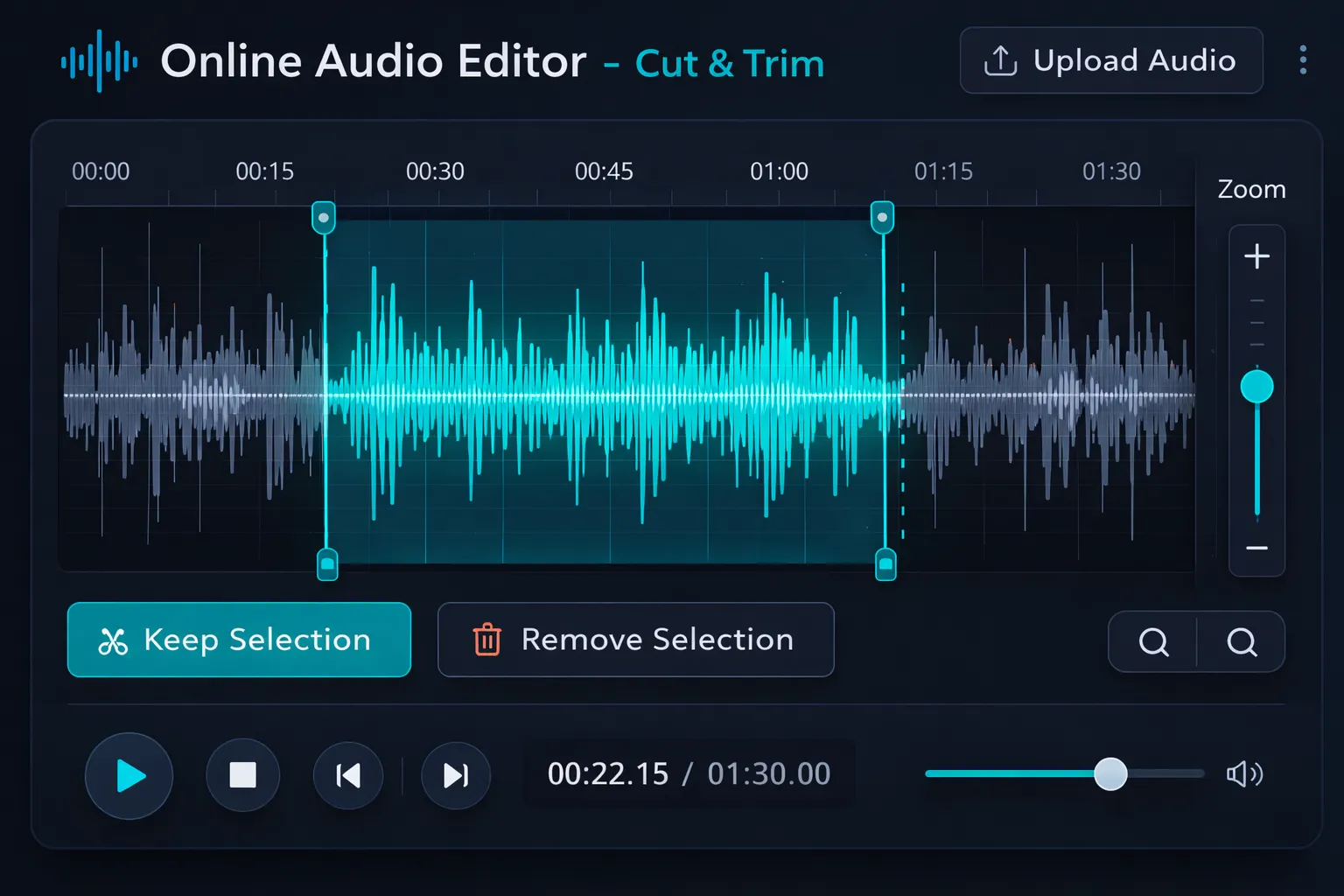
Task: Click the magnifier zoom-in icon near bottom right
Action: [1152, 641]
